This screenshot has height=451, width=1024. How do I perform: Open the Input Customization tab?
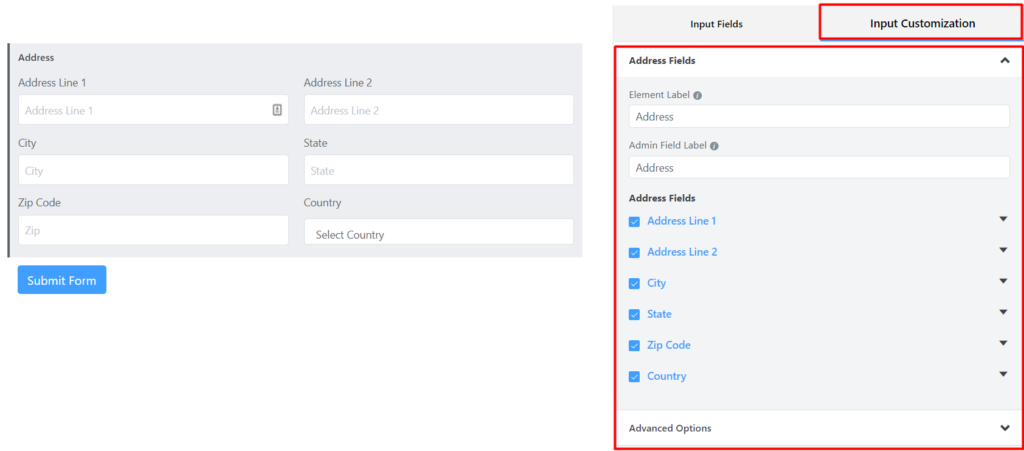click(x=922, y=23)
